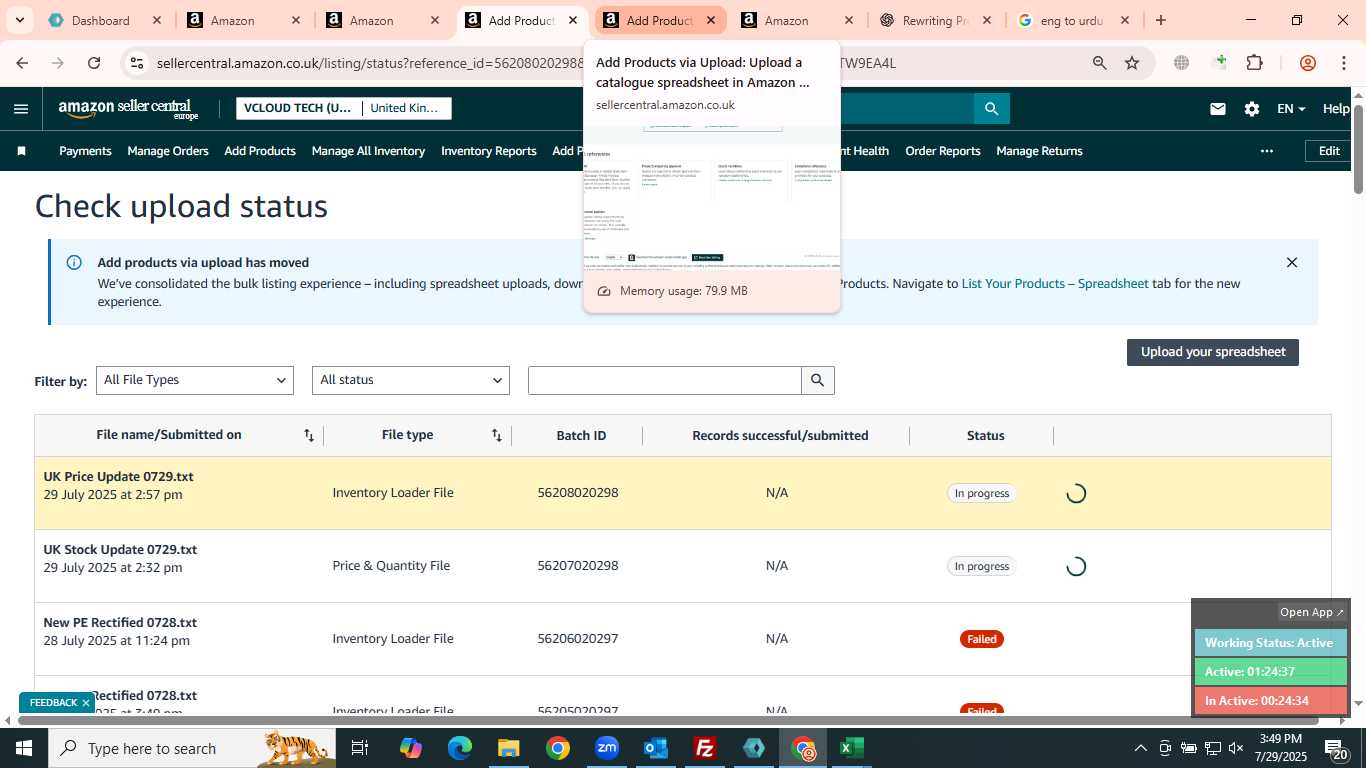Open a new browser tab

(1160, 20)
